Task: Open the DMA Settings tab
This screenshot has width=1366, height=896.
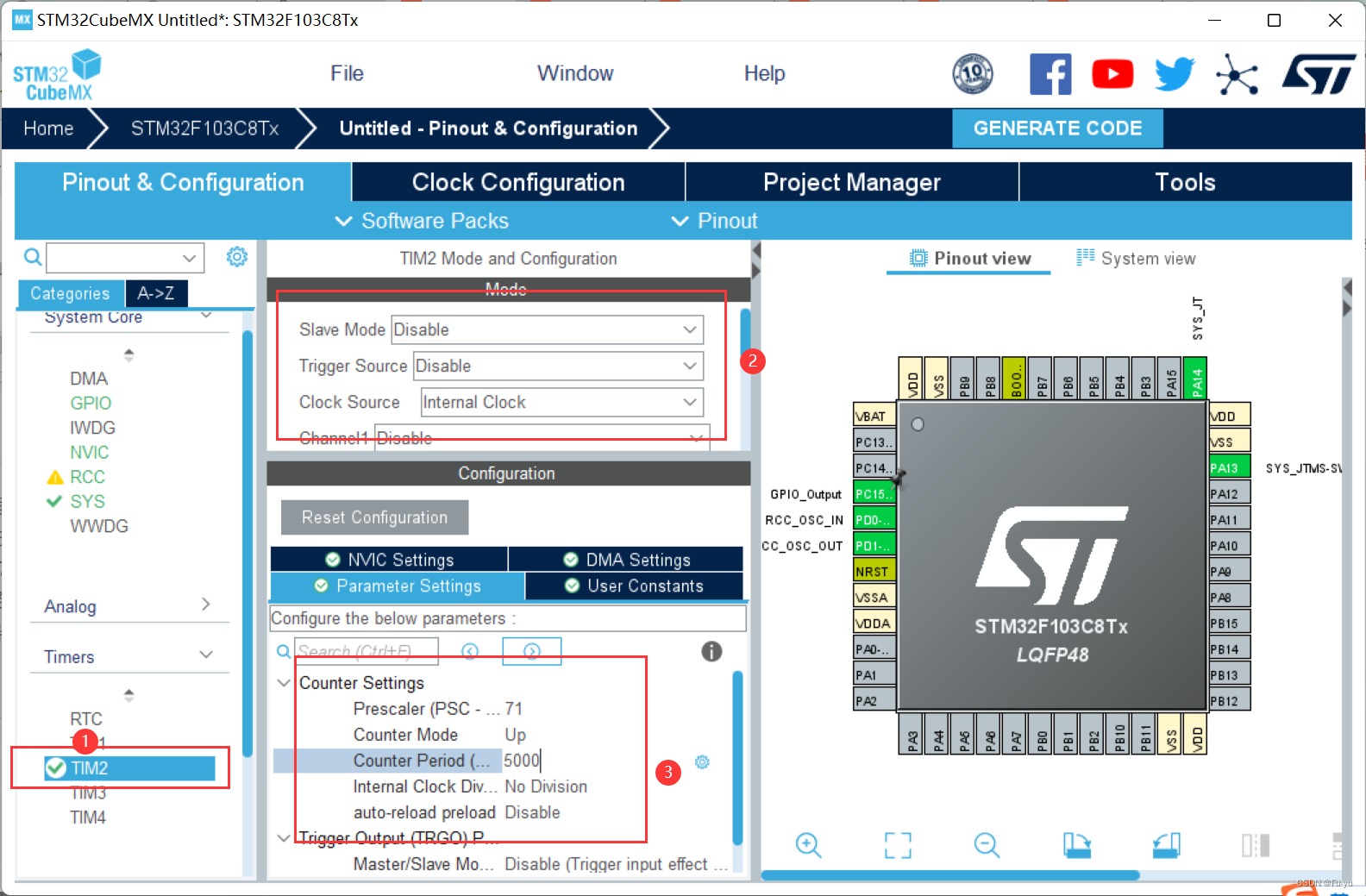Action: 626,560
